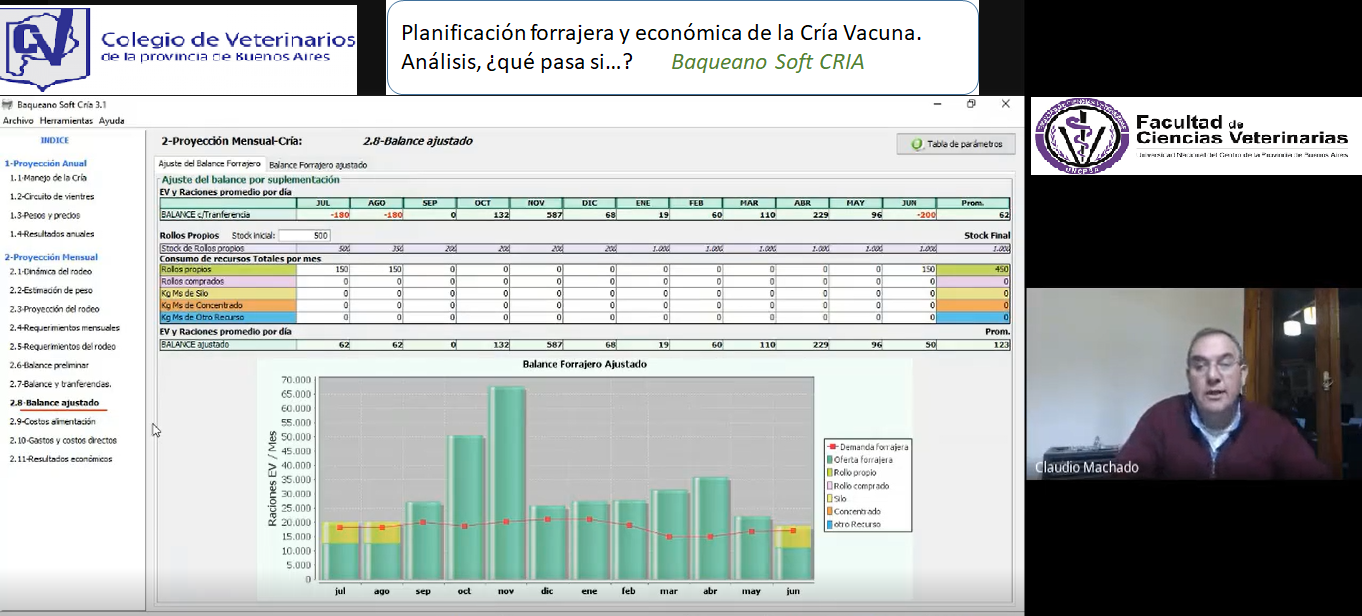Click the Baqueano Soft Cría title bar icon
1362x616 pixels.
(x=7, y=104)
